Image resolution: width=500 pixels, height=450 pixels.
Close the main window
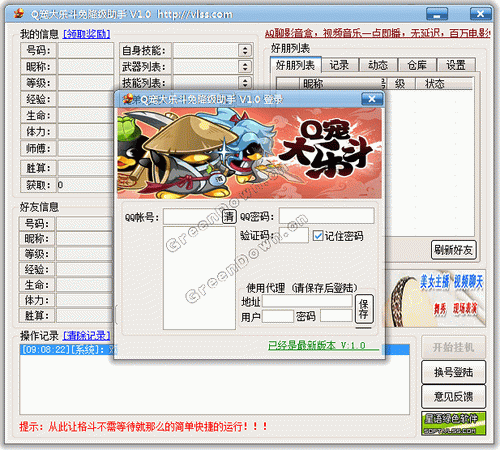tap(480, 14)
